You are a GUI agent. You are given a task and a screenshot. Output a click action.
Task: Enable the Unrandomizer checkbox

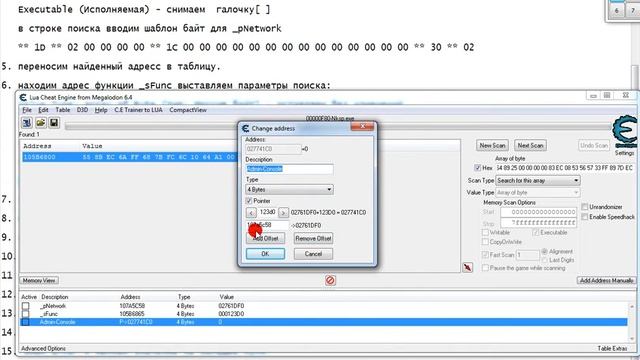click(x=584, y=207)
